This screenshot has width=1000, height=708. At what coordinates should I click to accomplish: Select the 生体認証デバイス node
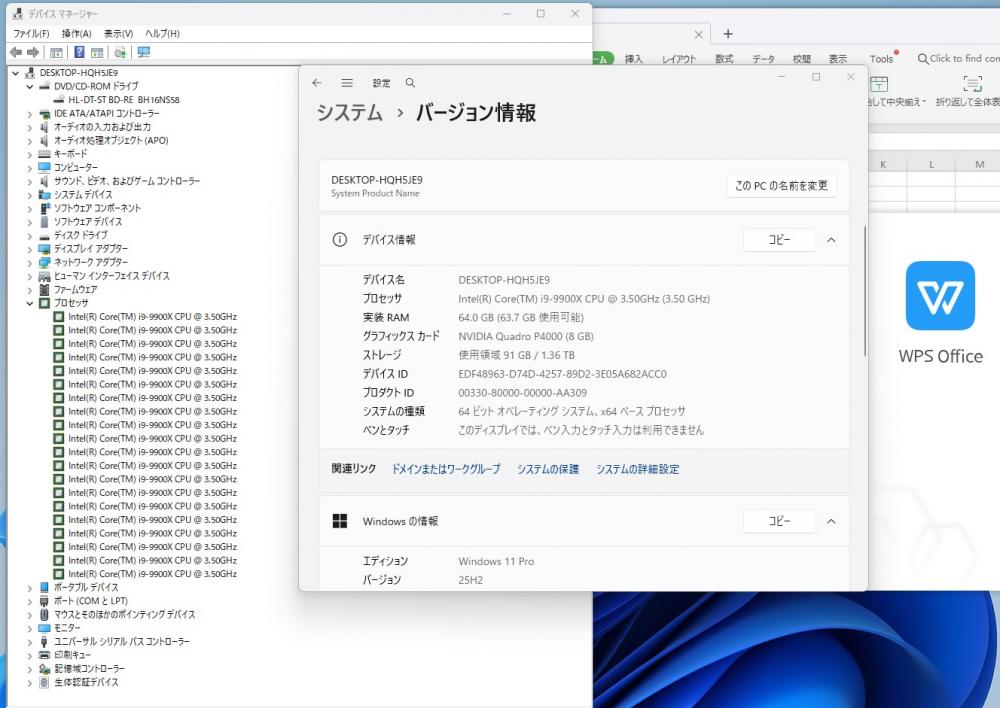86,682
